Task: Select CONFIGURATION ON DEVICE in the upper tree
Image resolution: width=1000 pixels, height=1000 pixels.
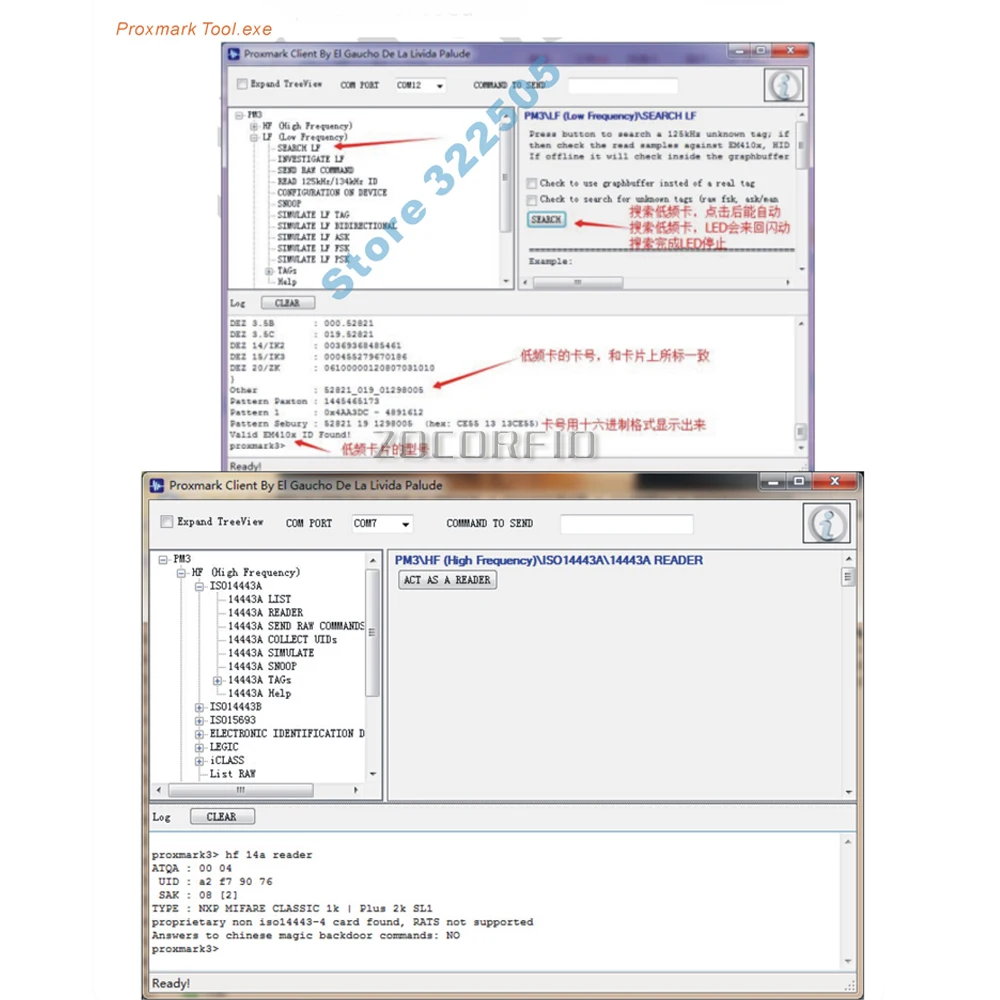Action: coord(332,193)
